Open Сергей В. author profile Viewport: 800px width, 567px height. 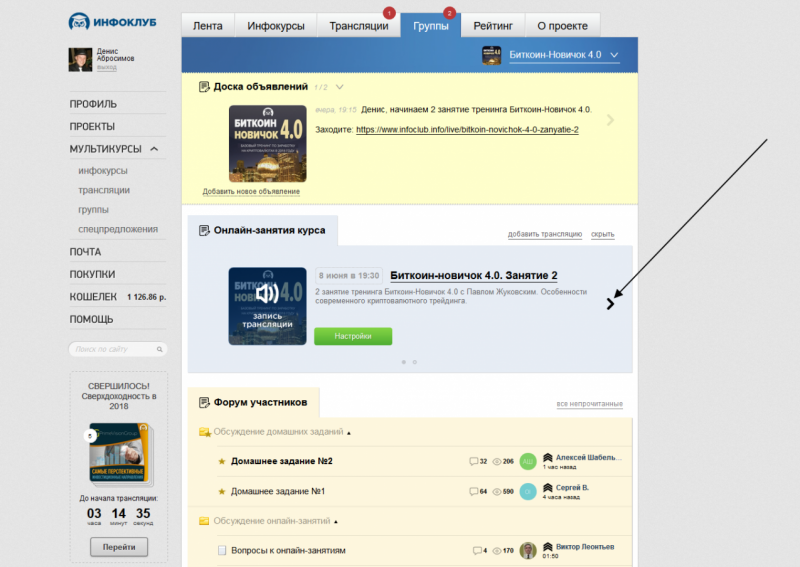click(x=572, y=487)
